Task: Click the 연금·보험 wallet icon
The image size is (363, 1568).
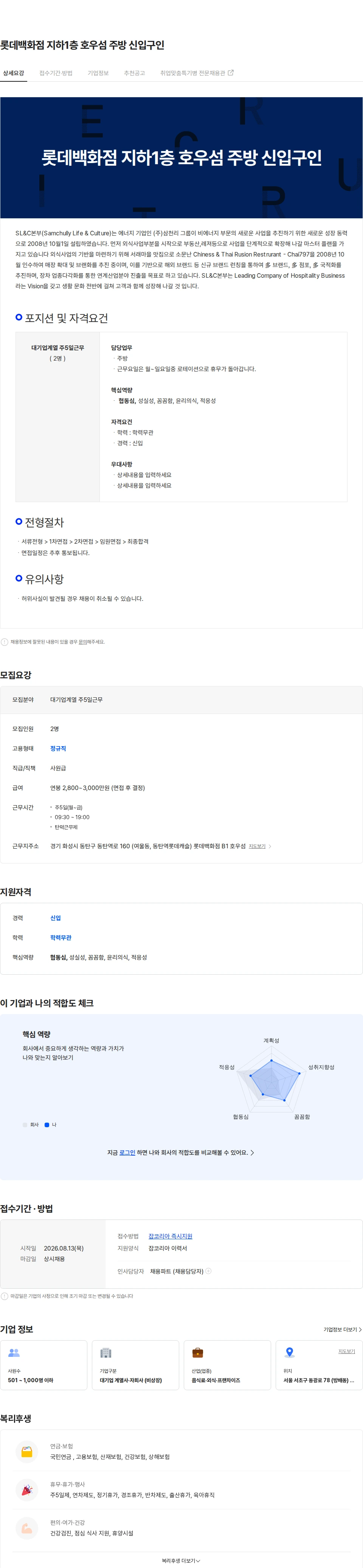Action: click(27, 1451)
